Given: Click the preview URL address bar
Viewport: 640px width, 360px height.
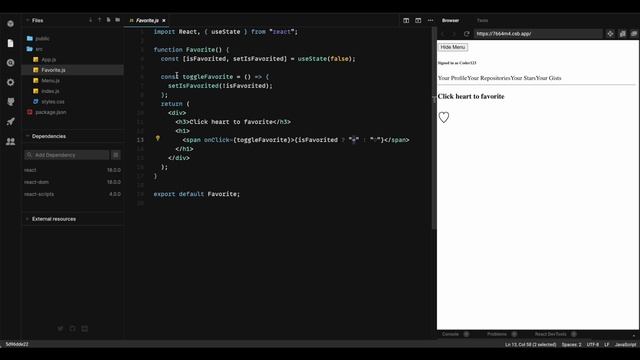Looking at the screenshot, I should 538,33.
